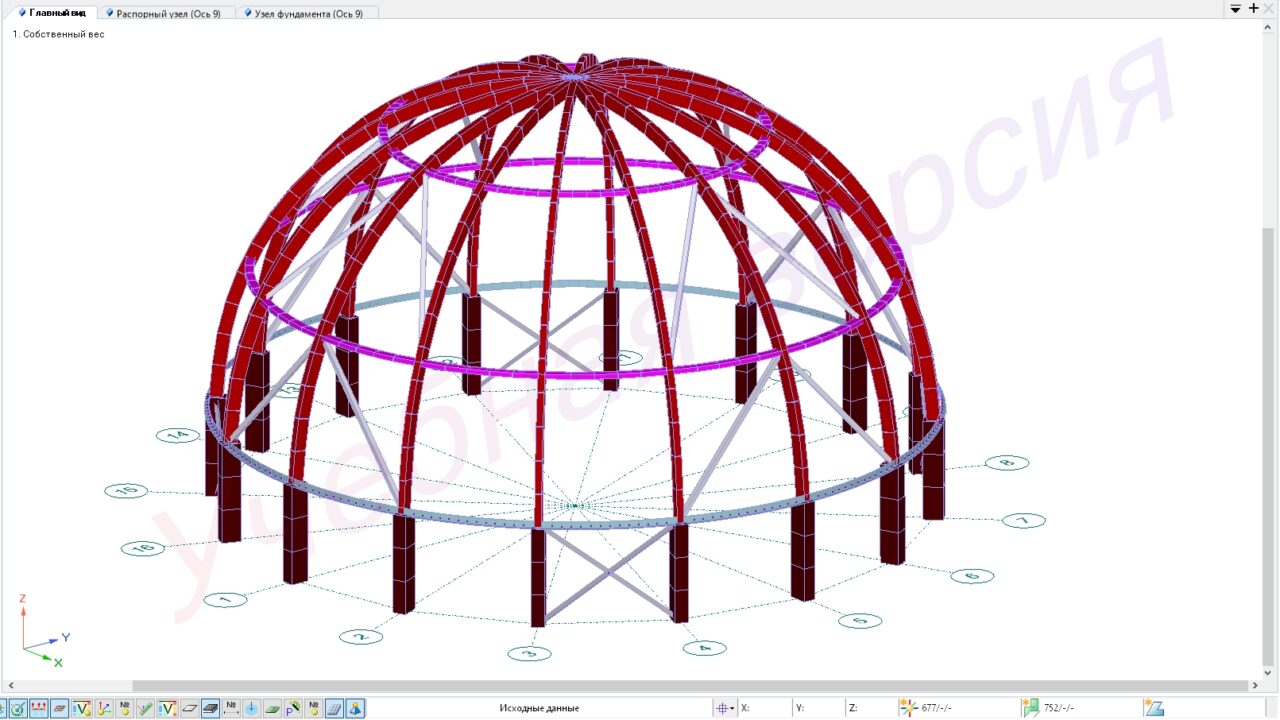Image resolution: width=1280 pixels, height=720 pixels.
Task: Click the node load blue arrow icon
Action: click(252, 708)
